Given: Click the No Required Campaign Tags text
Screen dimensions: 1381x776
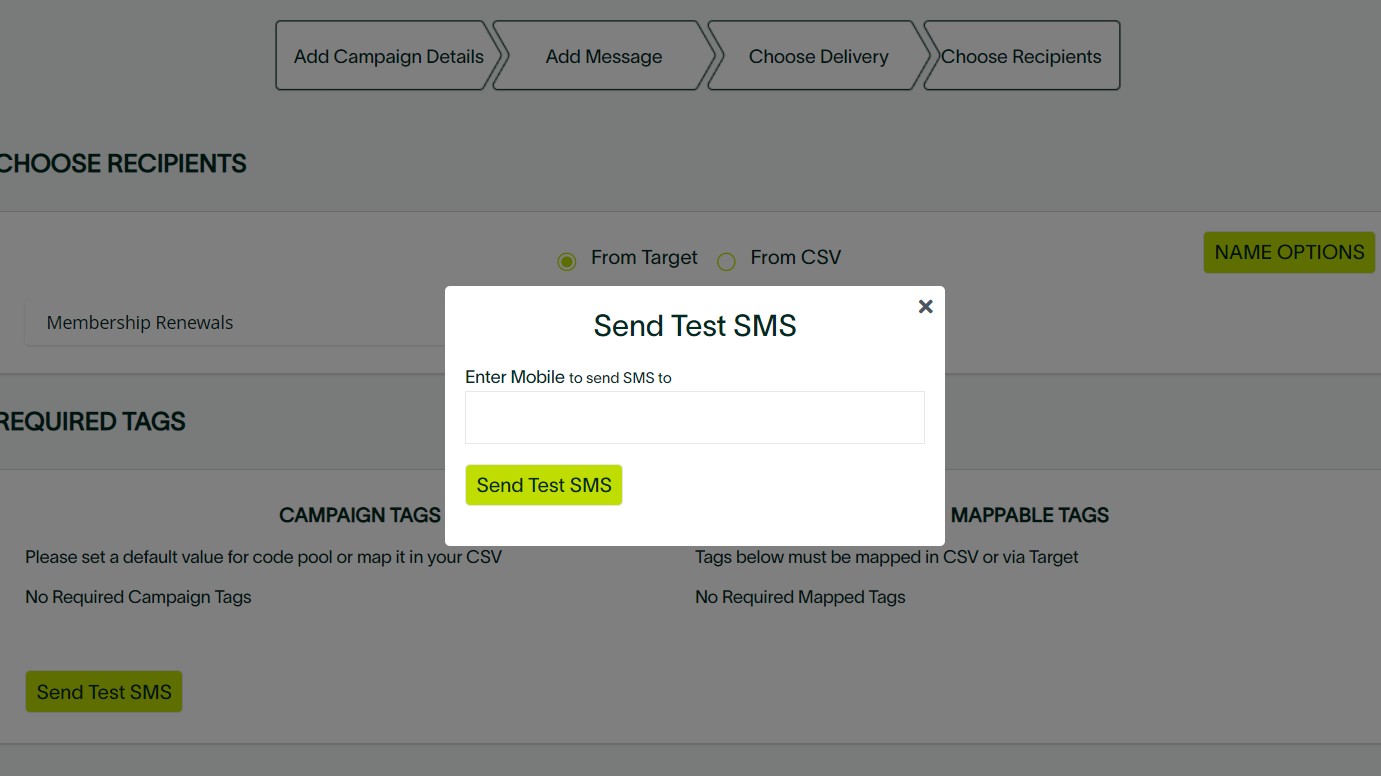Looking at the screenshot, I should 137,596.
